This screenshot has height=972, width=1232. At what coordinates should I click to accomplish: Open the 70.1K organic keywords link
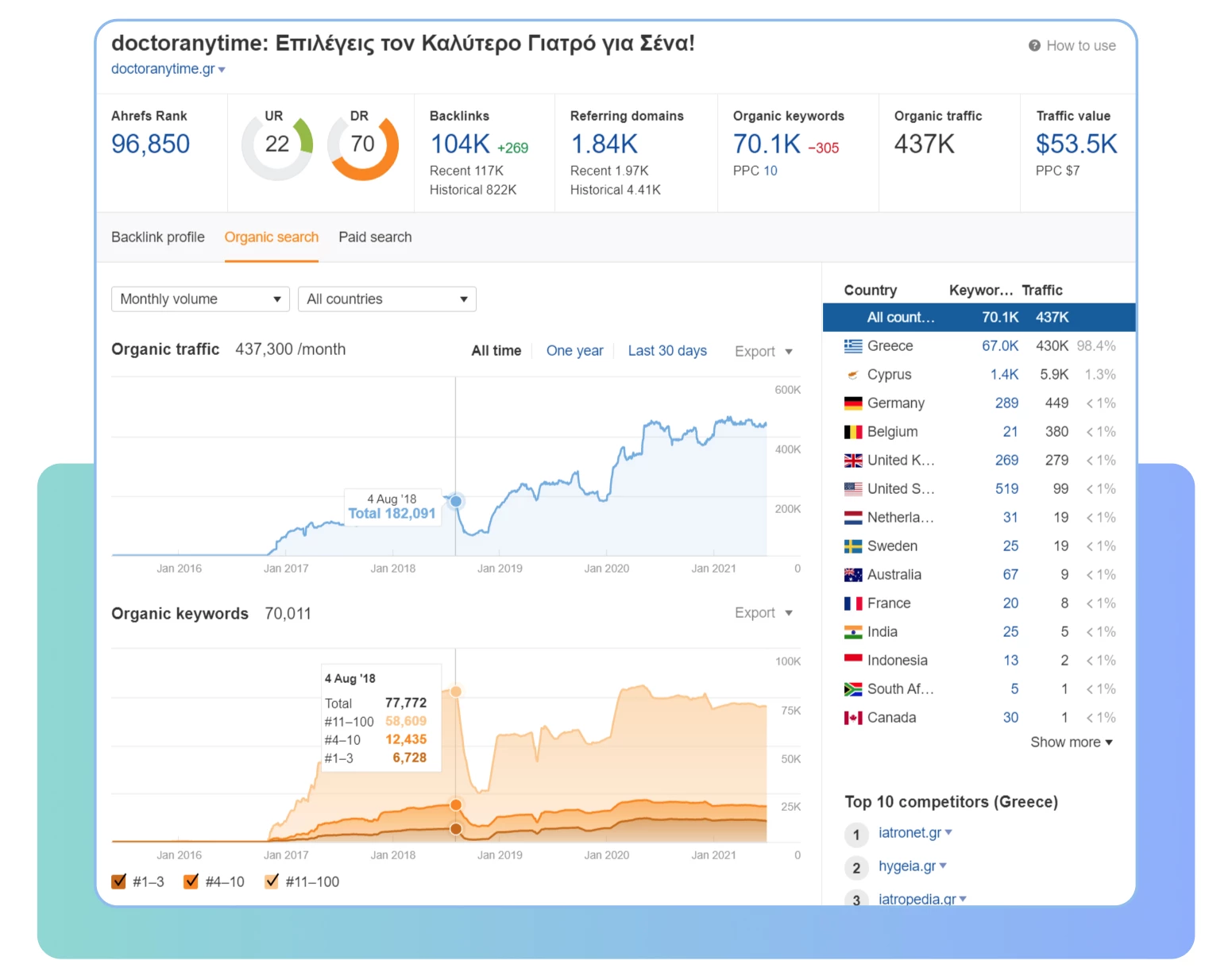click(x=767, y=145)
